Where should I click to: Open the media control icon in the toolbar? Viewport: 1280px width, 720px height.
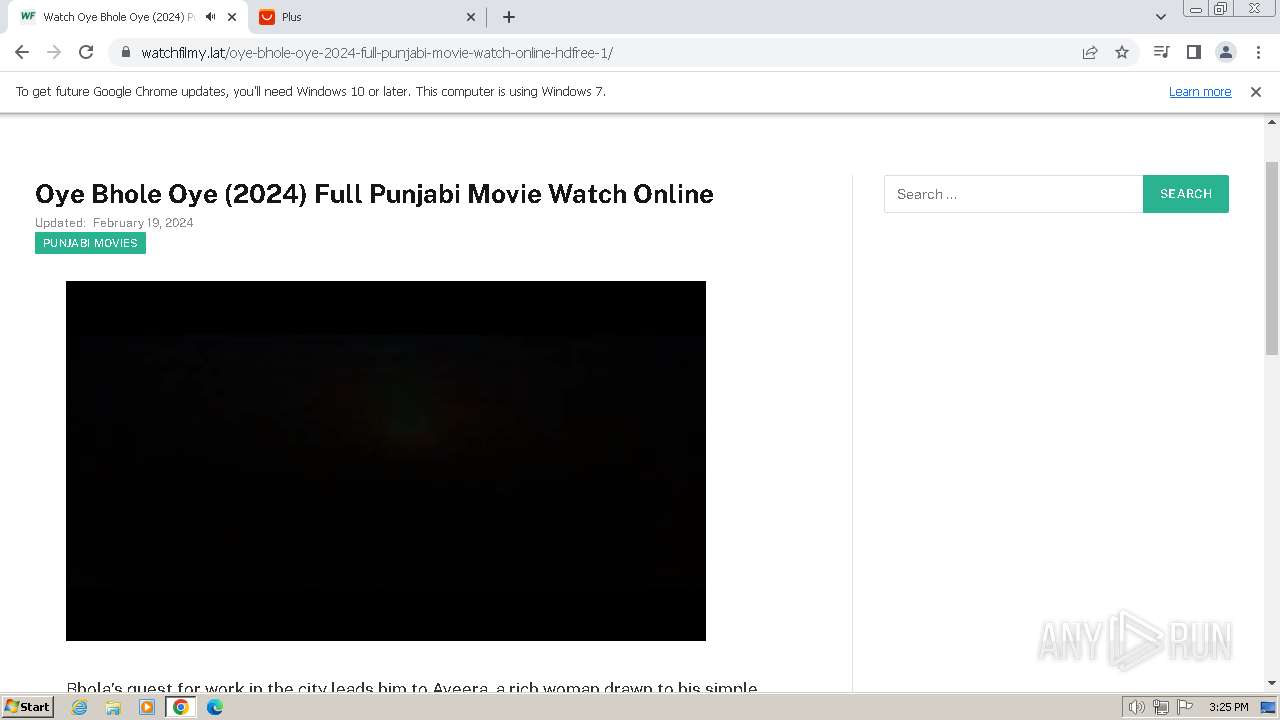pos(1161,52)
